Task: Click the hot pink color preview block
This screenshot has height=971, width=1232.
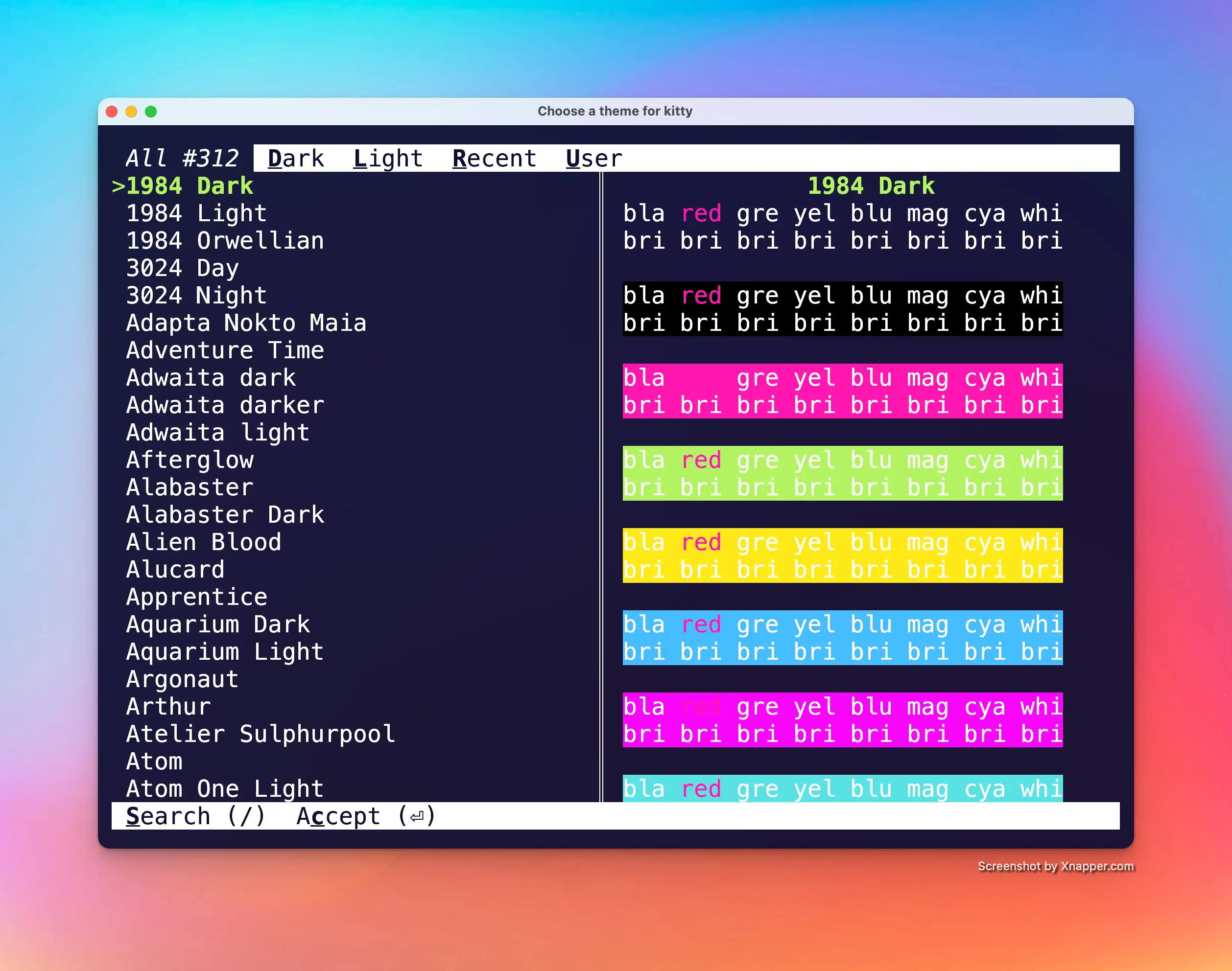Action: pos(842,391)
